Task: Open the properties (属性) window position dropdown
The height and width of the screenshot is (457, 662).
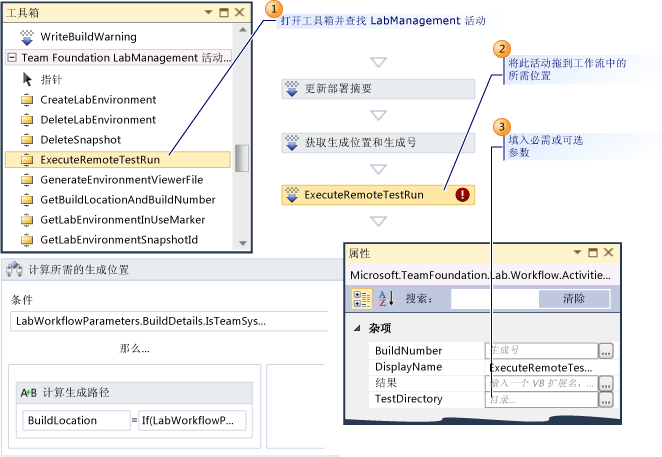Action: pos(577,253)
